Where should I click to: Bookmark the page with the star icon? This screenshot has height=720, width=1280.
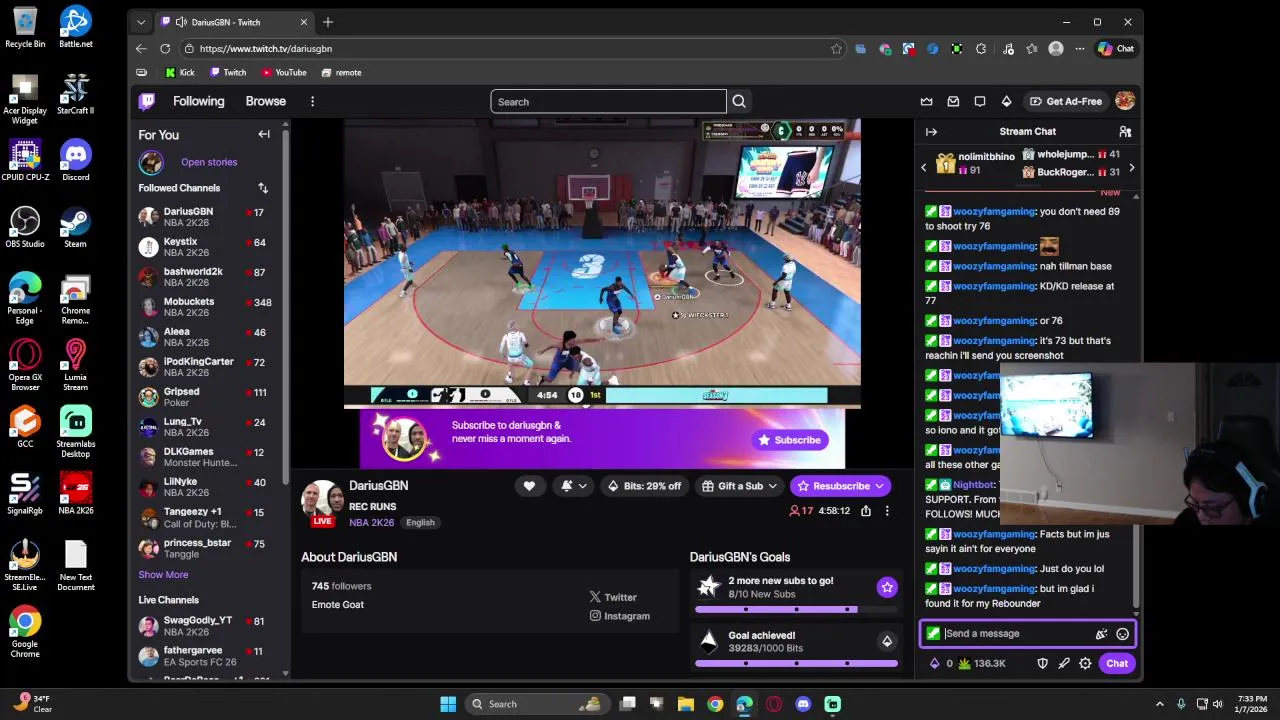[x=836, y=48]
